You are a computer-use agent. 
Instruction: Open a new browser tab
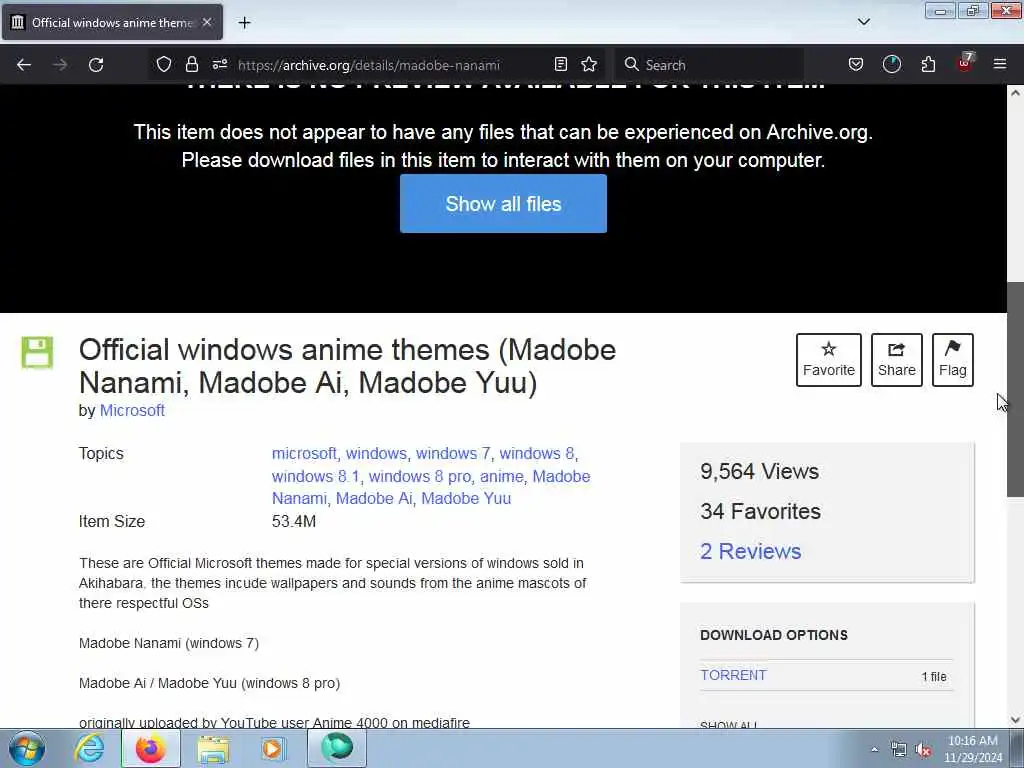(244, 23)
